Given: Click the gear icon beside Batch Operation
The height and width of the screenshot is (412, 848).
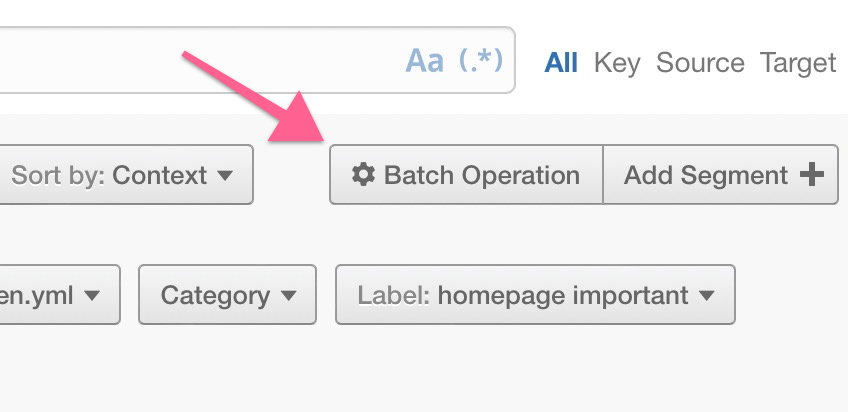Looking at the screenshot, I should click(x=364, y=175).
